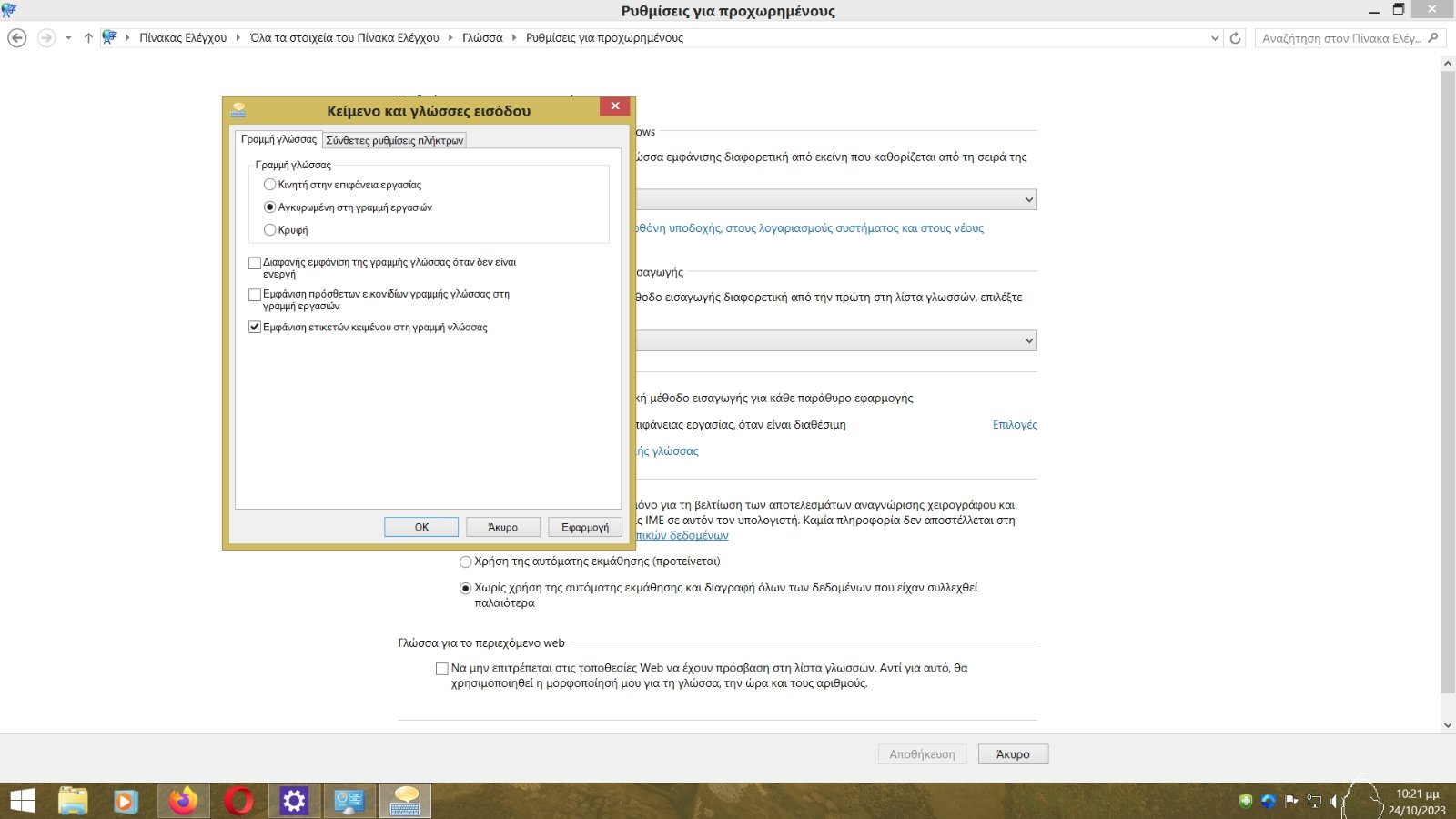Select Χωρίς χρήση της αυτόματης εκμάθησης option

[719, 595]
